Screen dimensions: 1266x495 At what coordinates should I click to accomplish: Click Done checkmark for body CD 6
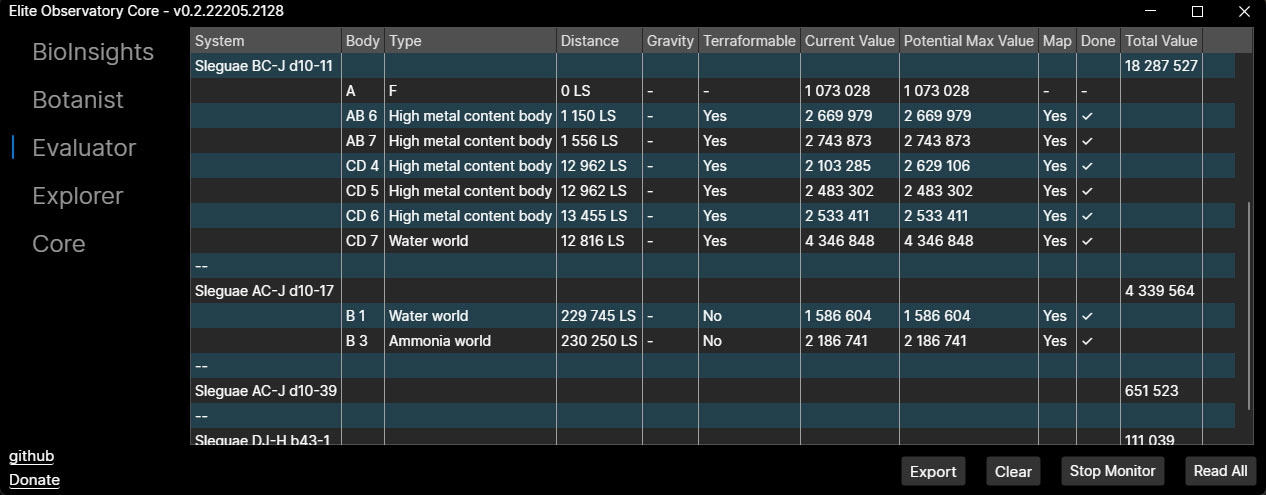1087,216
